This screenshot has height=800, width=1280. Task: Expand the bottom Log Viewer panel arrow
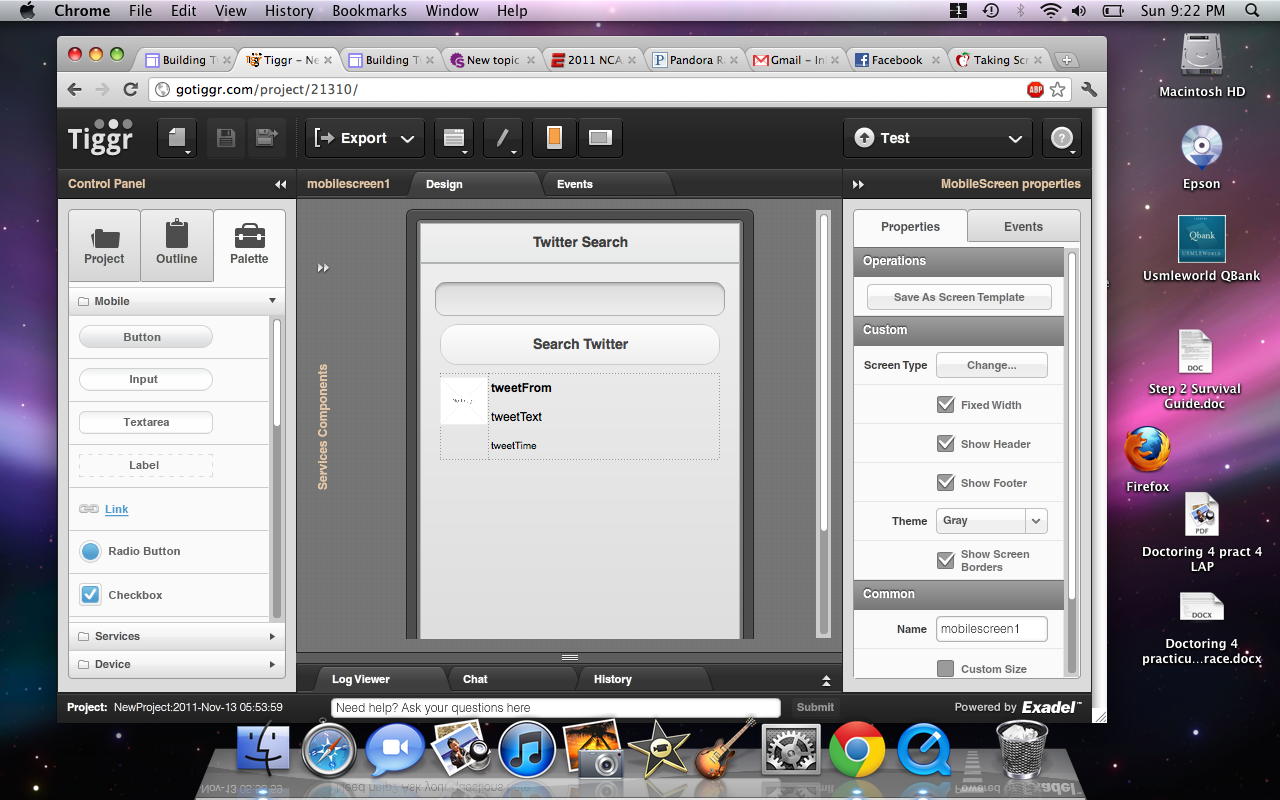click(826, 680)
